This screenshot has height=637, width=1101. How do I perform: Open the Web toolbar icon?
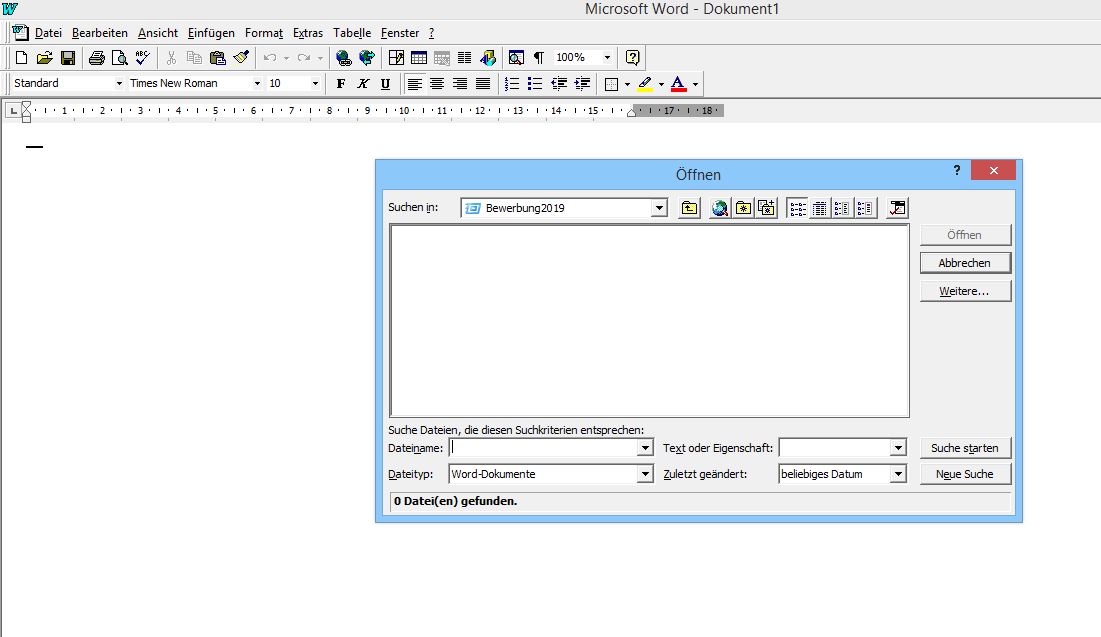pos(367,58)
